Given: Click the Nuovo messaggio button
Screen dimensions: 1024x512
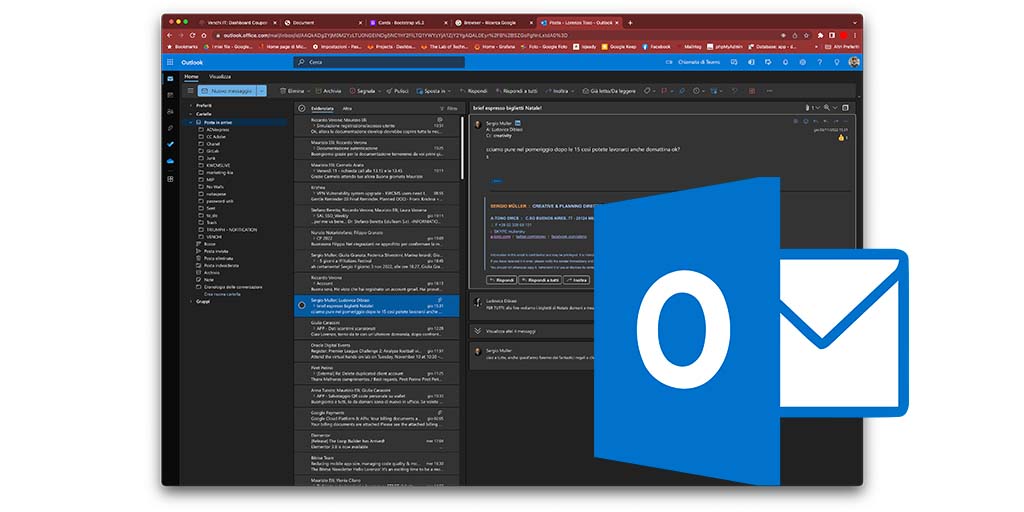Looking at the screenshot, I should point(227,91).
